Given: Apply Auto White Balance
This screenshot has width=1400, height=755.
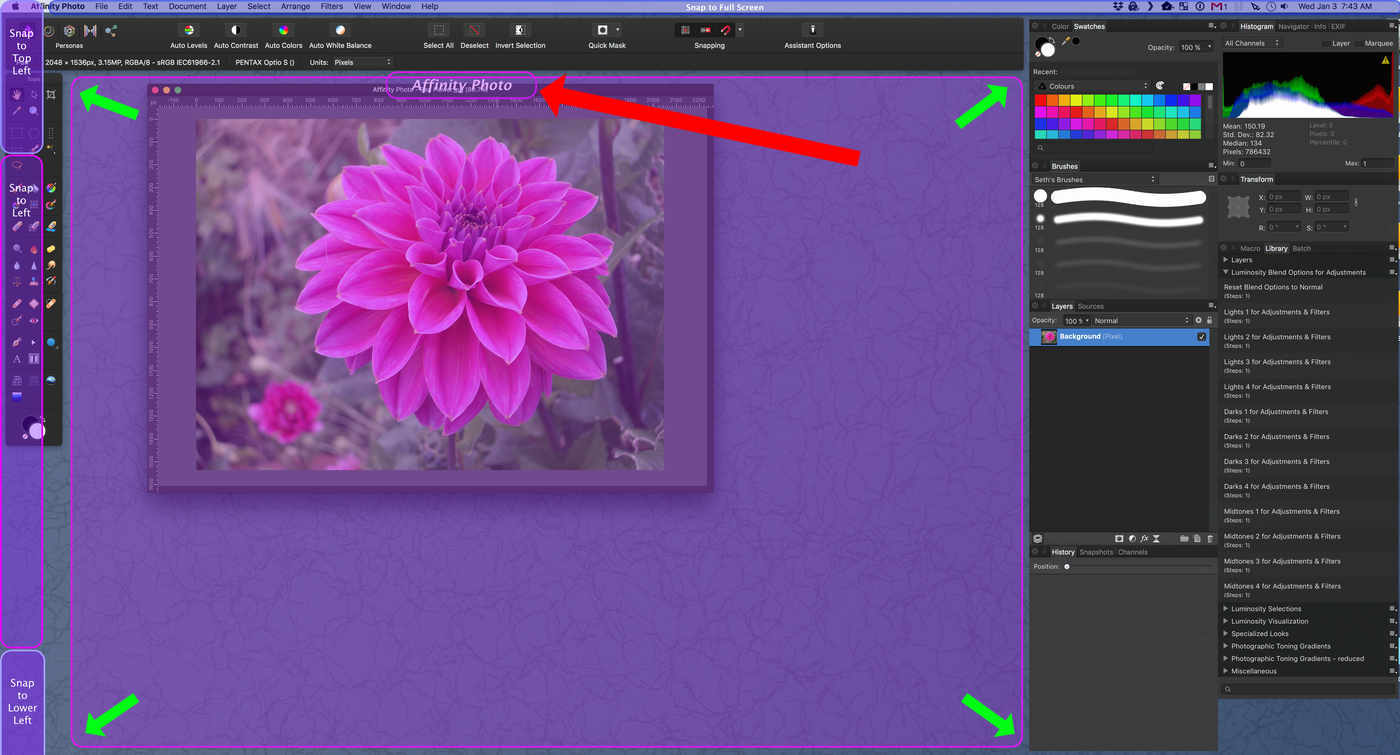Looking at the screenshot, I should click(340, 31).
